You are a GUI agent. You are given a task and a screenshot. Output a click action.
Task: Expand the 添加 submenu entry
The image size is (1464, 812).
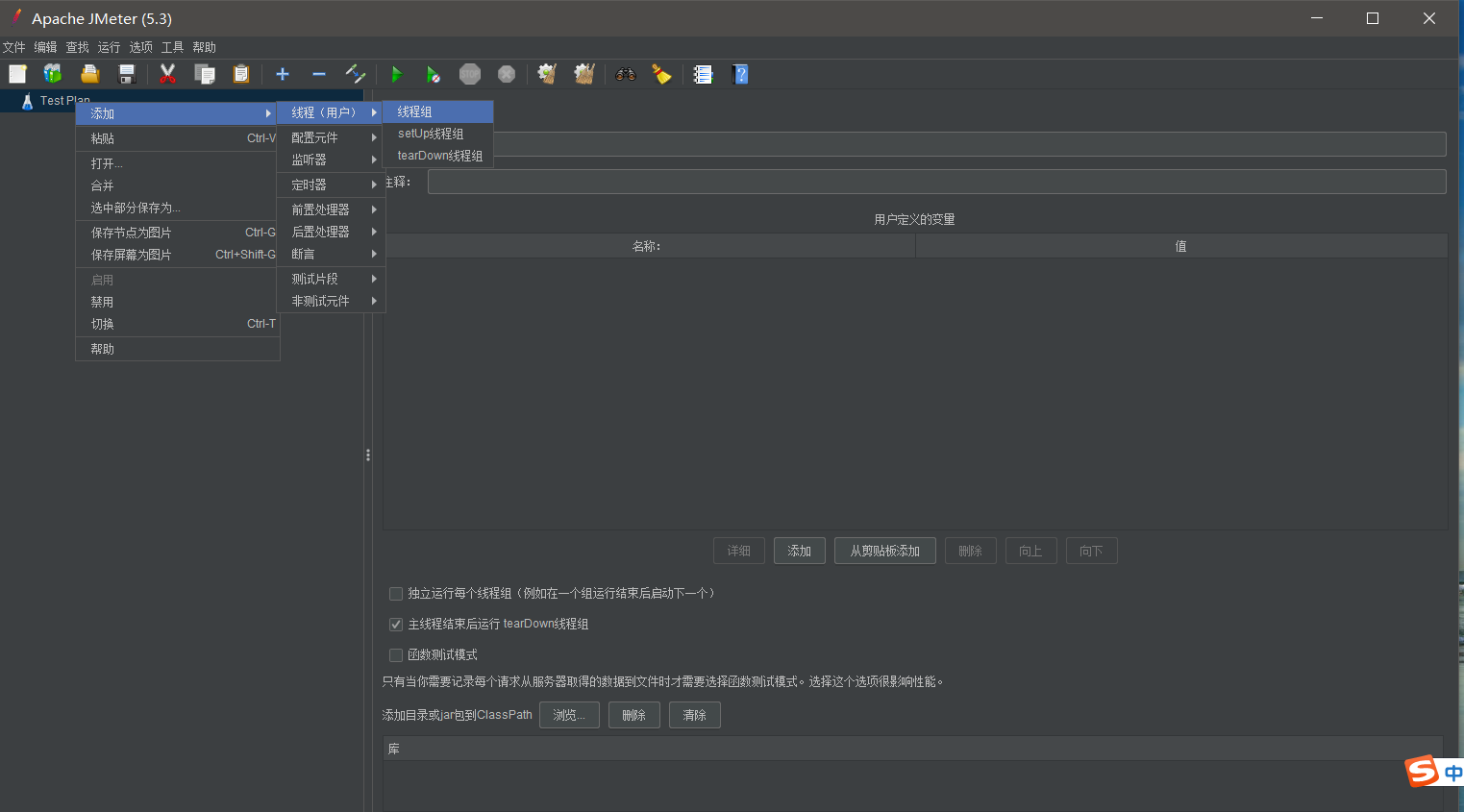pyautogui.click(x=177, y=113)
